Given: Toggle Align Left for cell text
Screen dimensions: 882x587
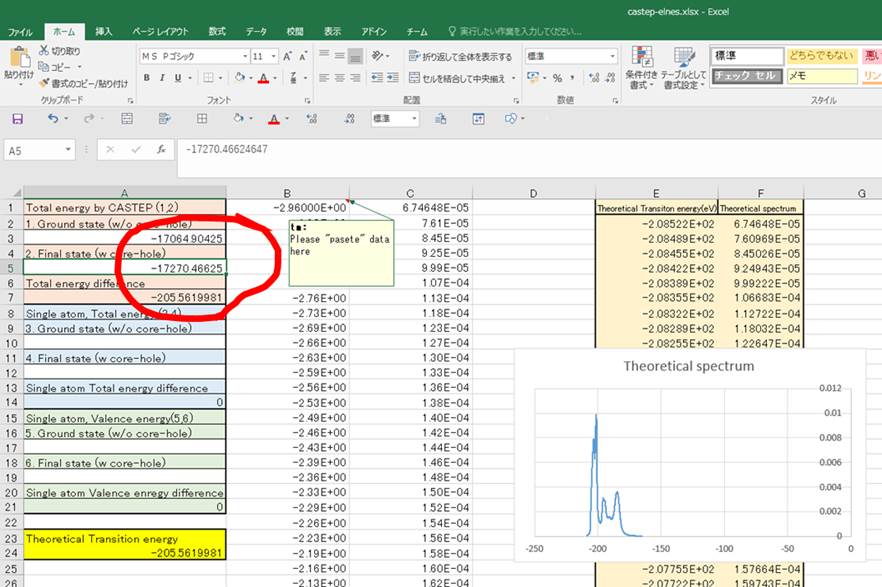Looking at the screenshot, I should pyautogui.click(x=324, y=78).
